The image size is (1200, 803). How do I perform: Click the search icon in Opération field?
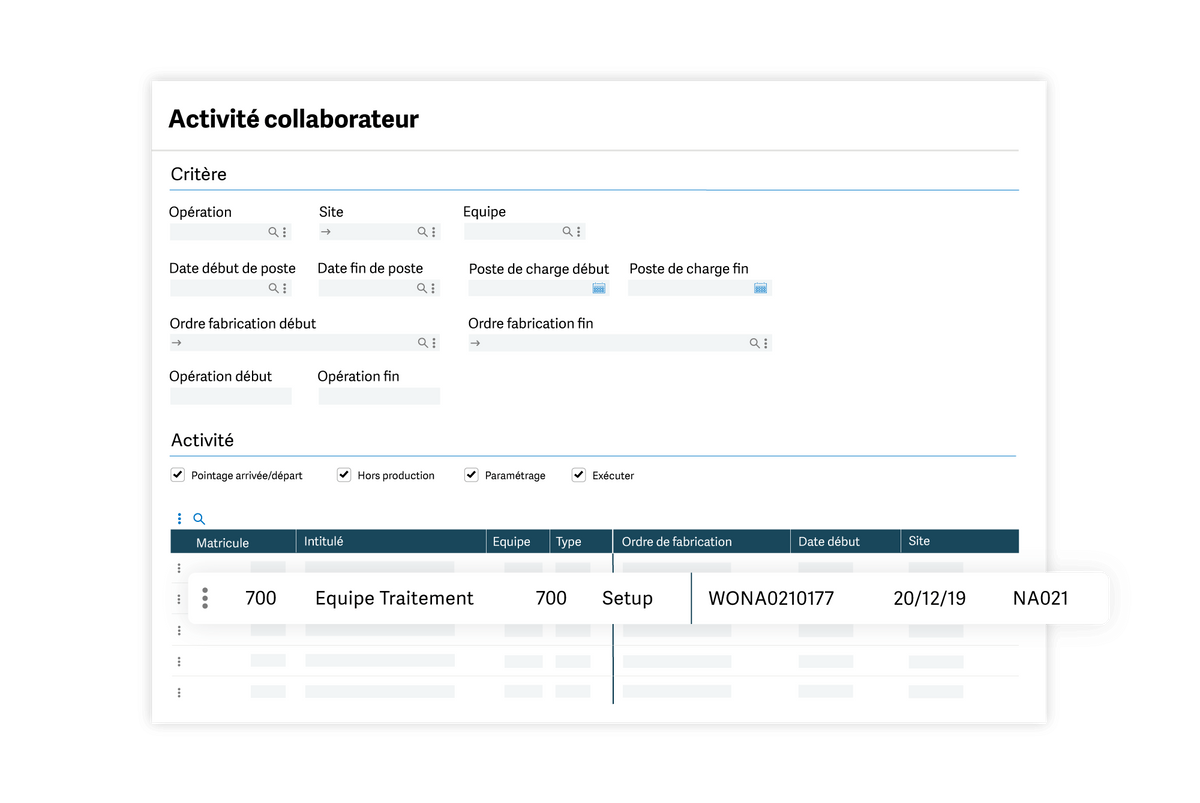click(x=273, y=232)
